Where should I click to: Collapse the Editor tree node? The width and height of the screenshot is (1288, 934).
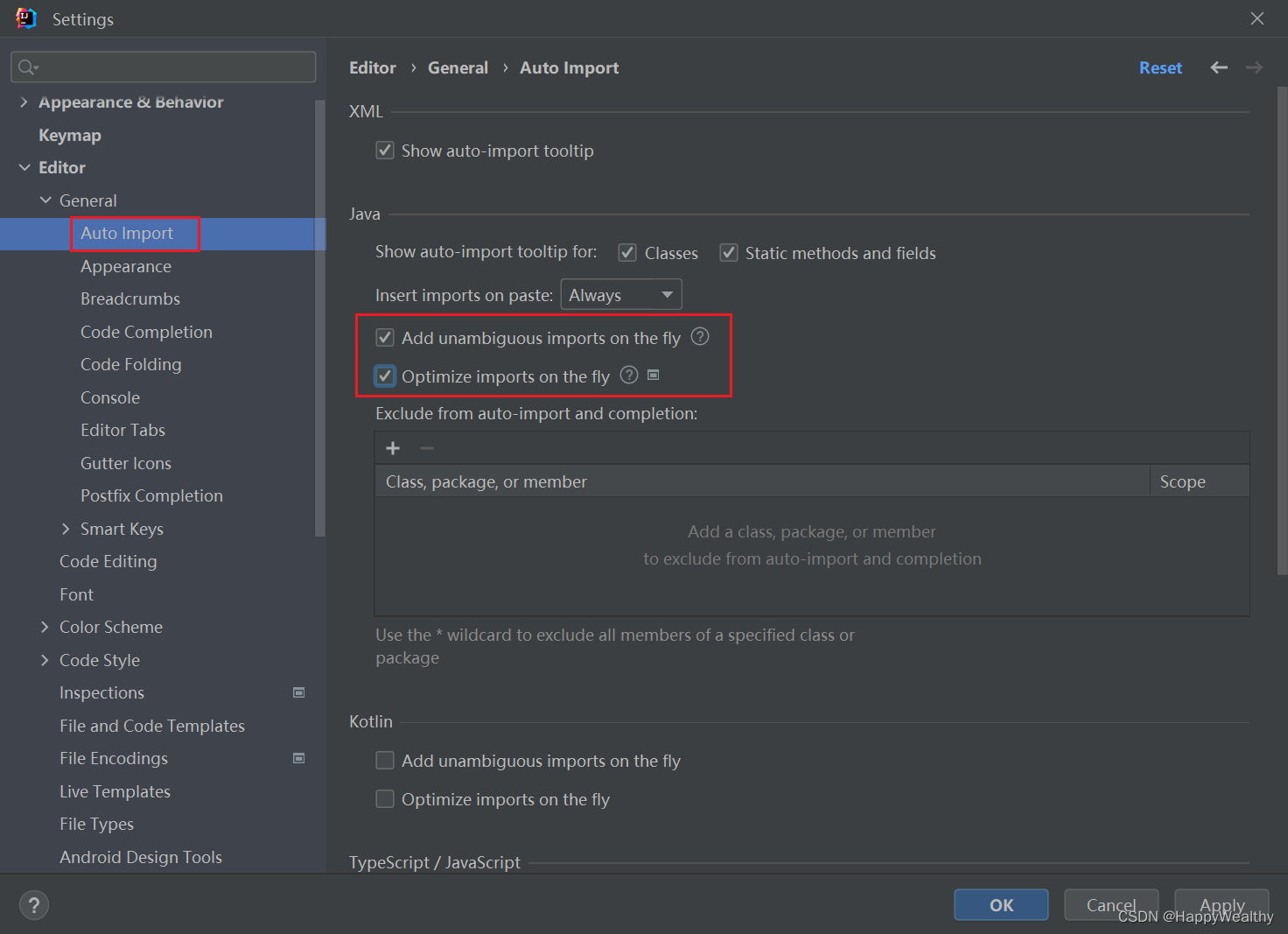[x=24, y=167]
